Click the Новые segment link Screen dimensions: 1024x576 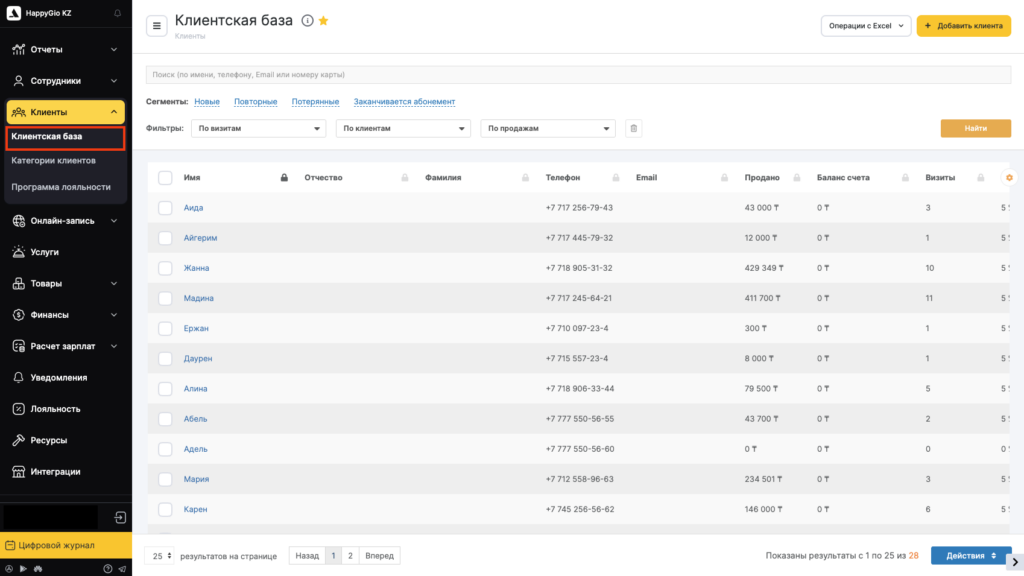207,102
